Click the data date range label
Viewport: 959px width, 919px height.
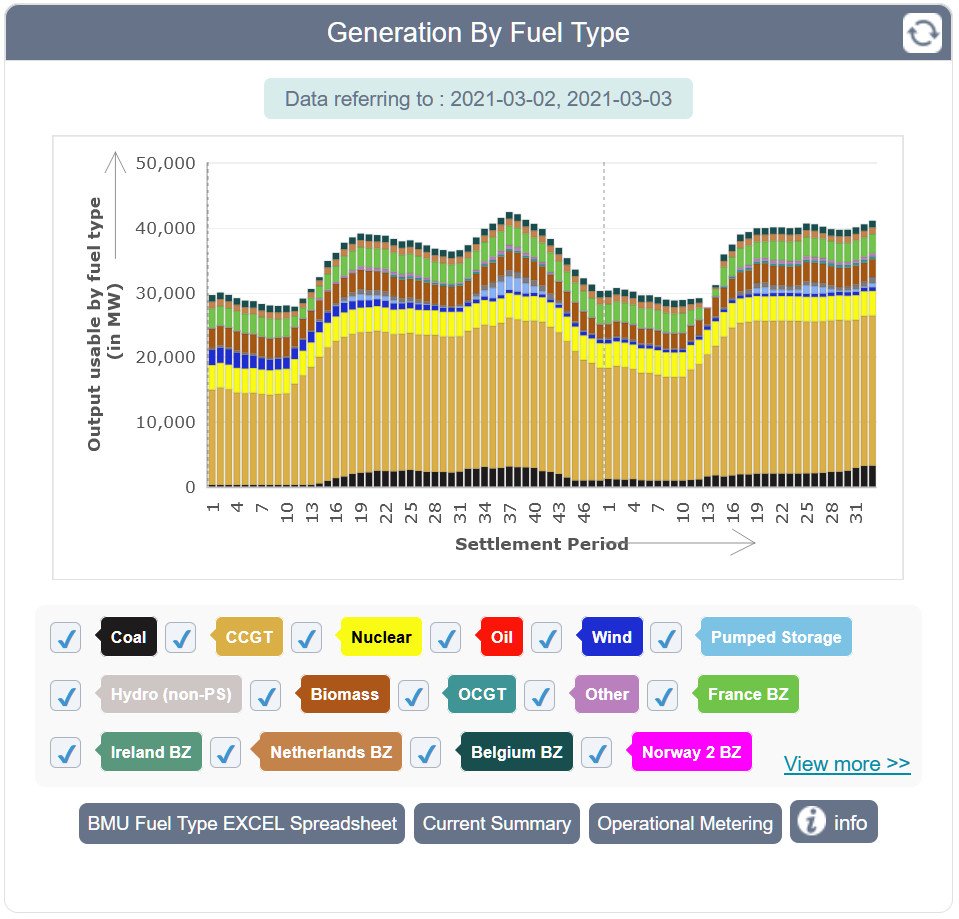coord(478,98)
